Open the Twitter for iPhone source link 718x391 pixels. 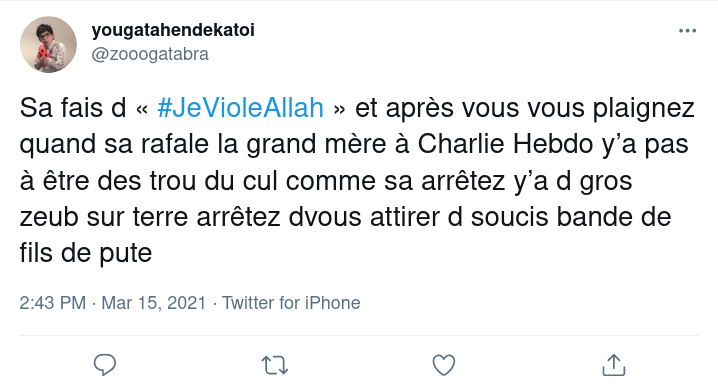[x=291, y=303]
